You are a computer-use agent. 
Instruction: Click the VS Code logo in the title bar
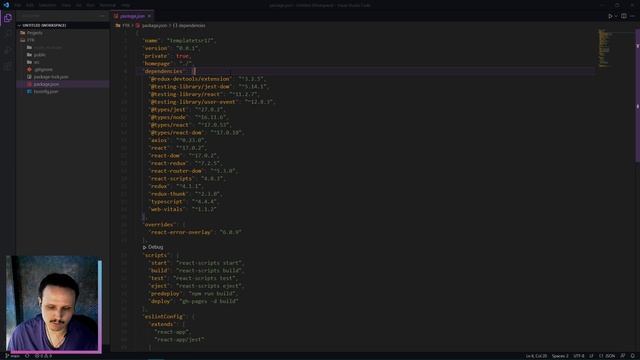click(6, 5)
